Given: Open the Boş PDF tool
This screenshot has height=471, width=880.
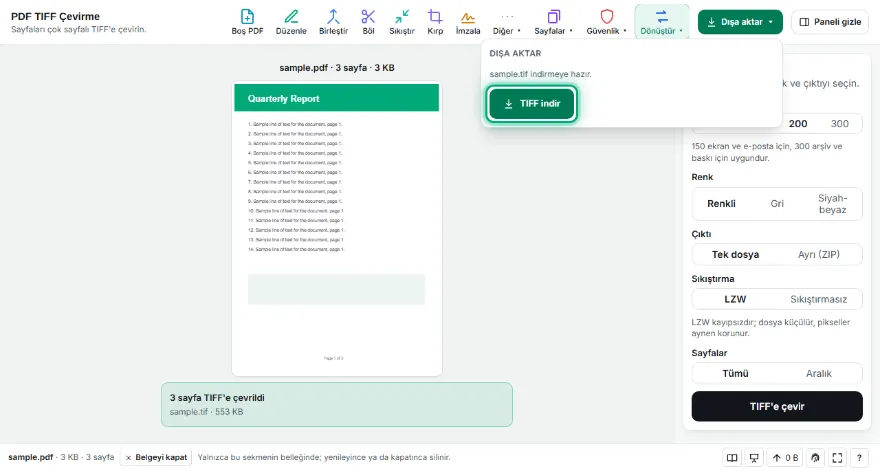Looking at the screenshot, I should (x=247, y=22).
